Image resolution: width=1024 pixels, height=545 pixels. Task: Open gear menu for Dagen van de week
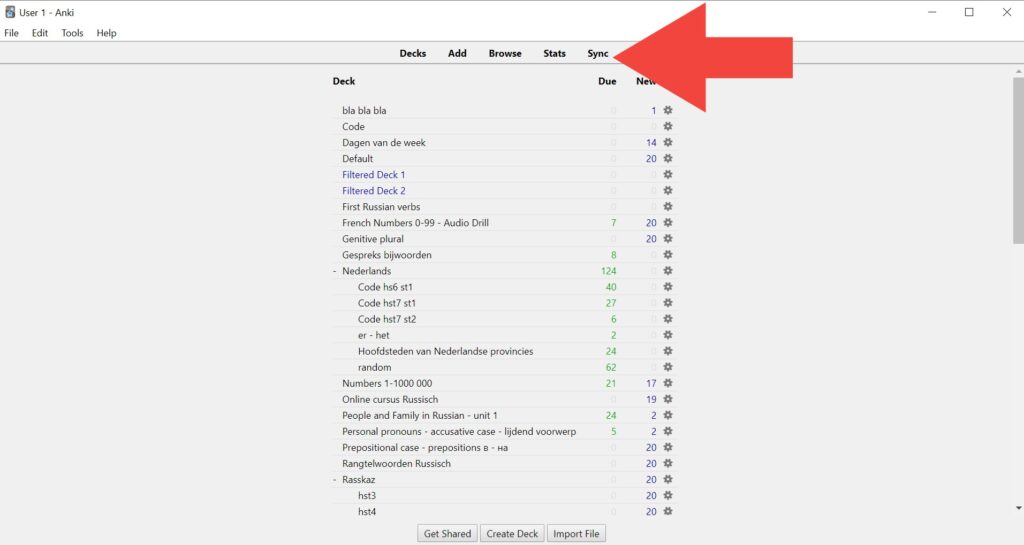pyautogui.click(x=667, y=142)
